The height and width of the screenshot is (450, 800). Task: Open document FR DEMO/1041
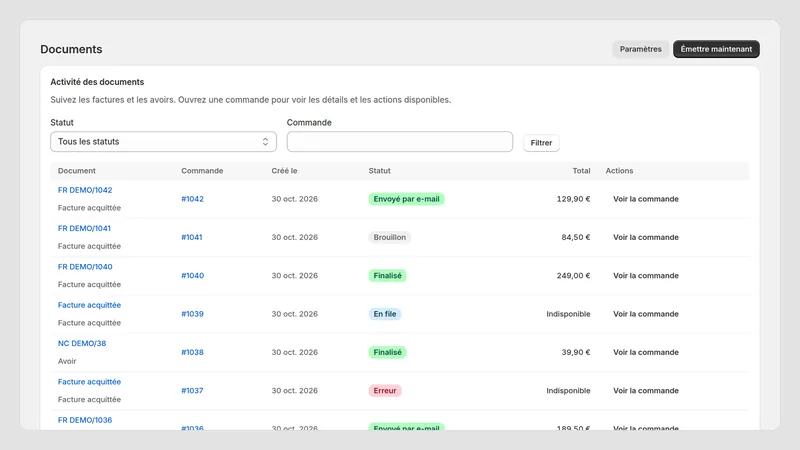[x=84, y=228]
